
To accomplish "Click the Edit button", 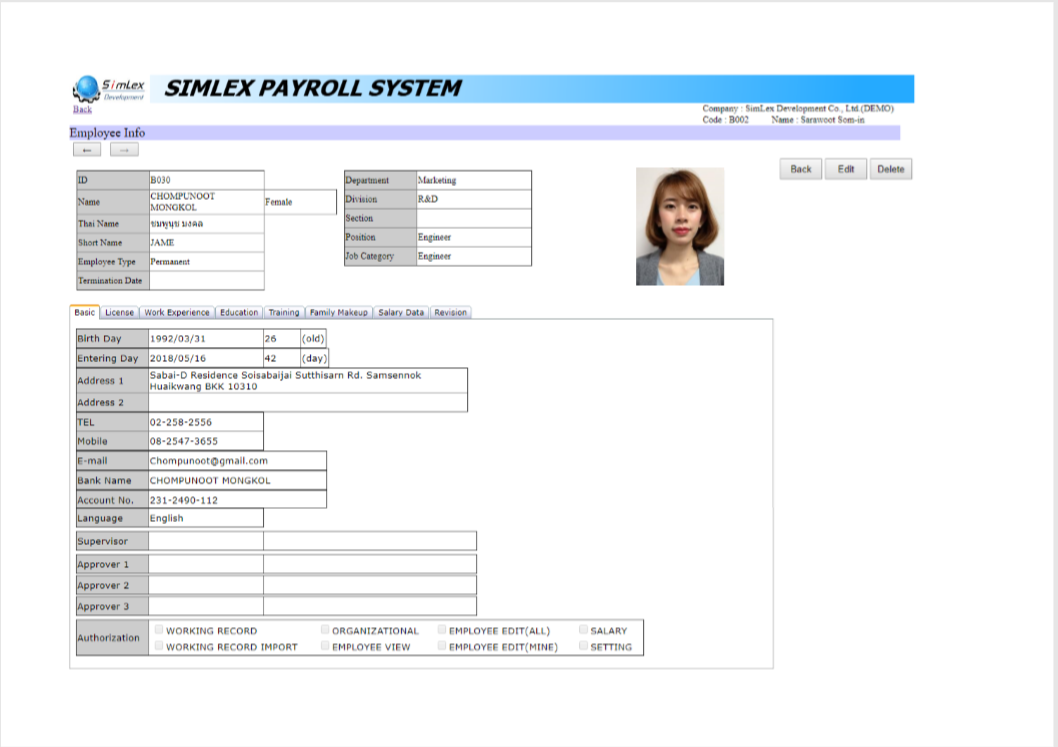I will [x=846, y=169].
